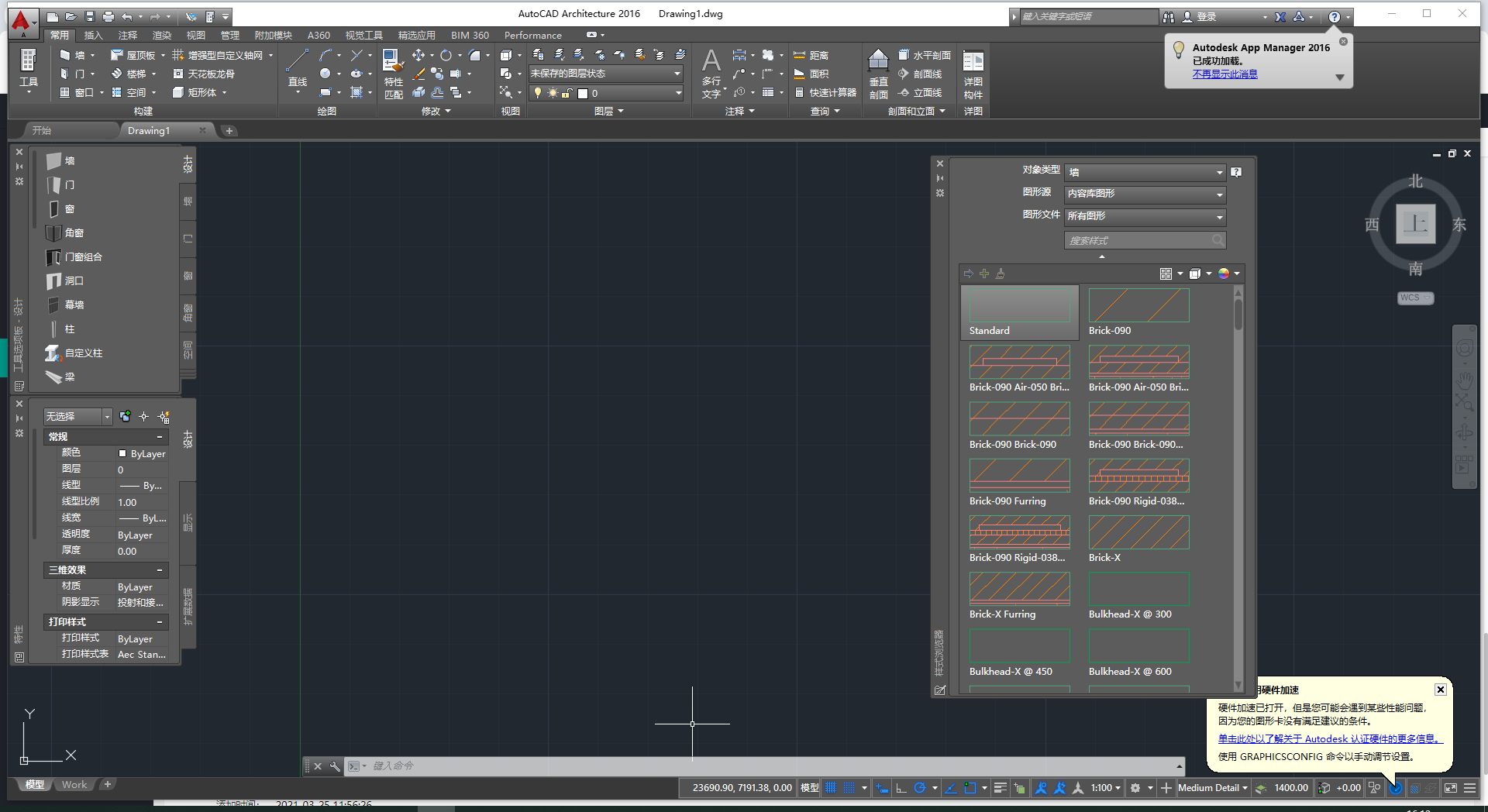The width and height of the screenshot is (1488, 812).
Task: Toggle grid display in status bar
Action: click(831, 787)
